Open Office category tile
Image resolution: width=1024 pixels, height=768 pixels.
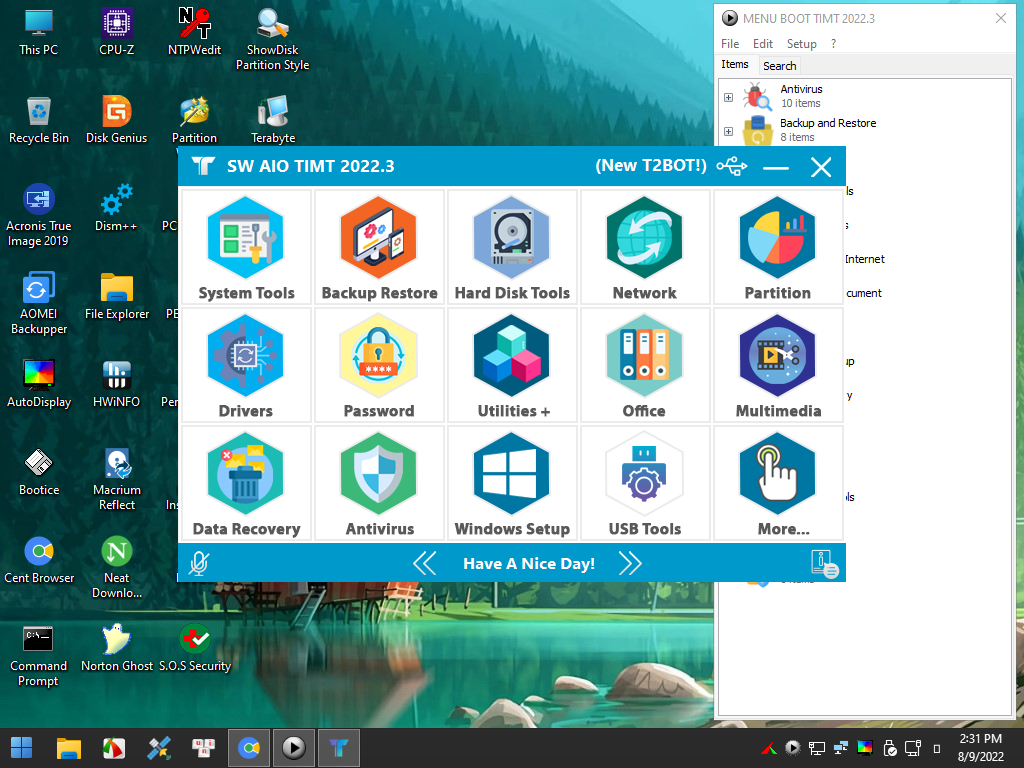pyautogui.click(x=645, y=365)
